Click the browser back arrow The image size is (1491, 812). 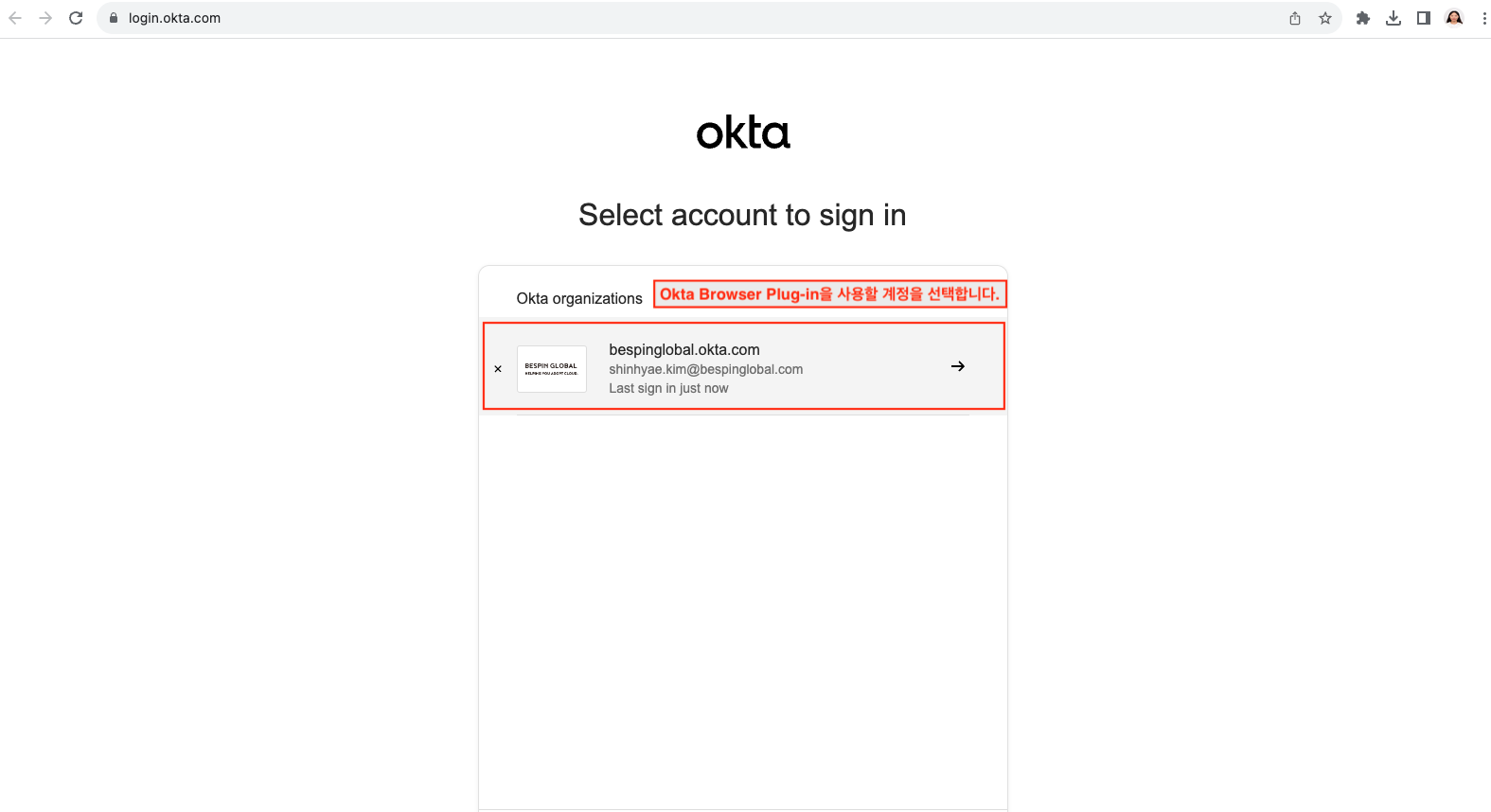15,18
